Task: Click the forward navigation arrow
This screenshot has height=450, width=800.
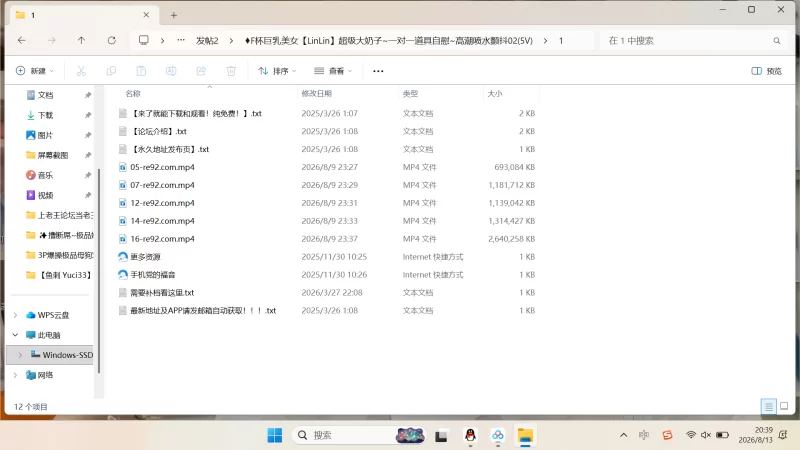Action: pos(52,40)
